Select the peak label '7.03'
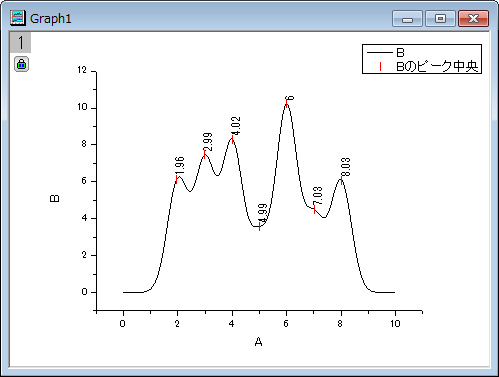The height and width of the screenshot is (377, 499). (318, 196)
